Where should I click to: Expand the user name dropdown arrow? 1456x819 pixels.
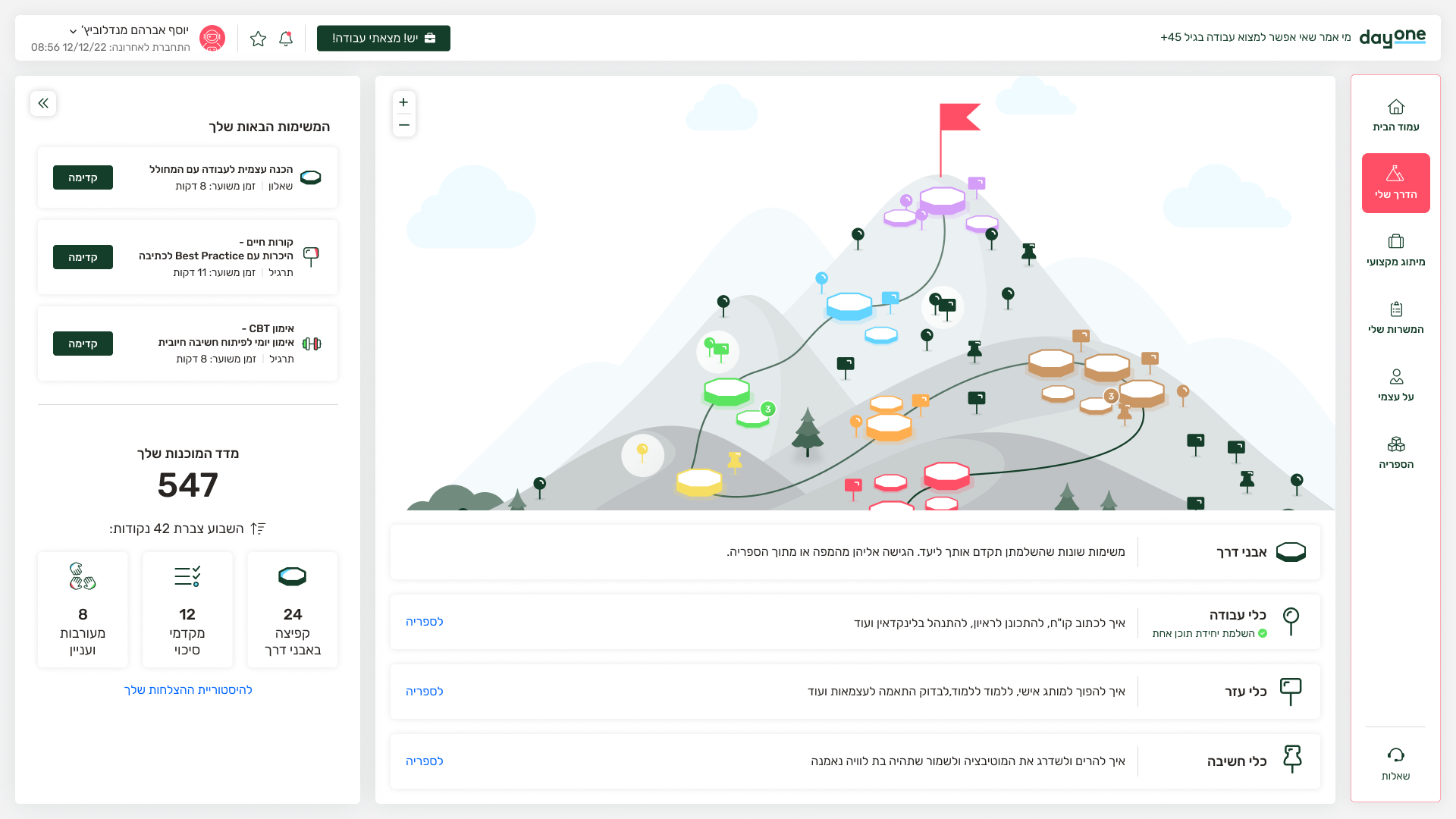(73, 31)
